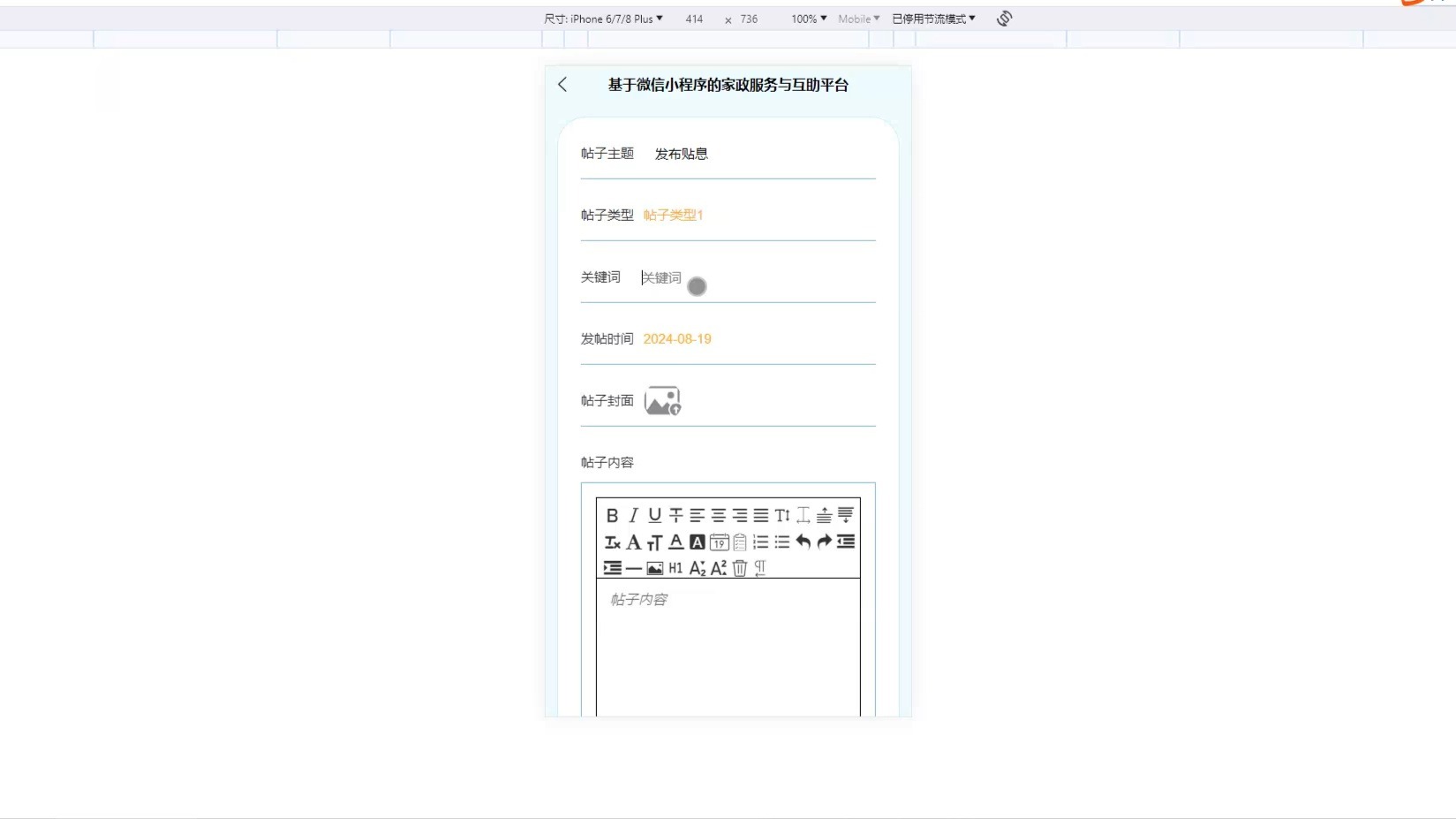
Task: Insert checklist with clipboard icon
Action: tap(740, 542)
